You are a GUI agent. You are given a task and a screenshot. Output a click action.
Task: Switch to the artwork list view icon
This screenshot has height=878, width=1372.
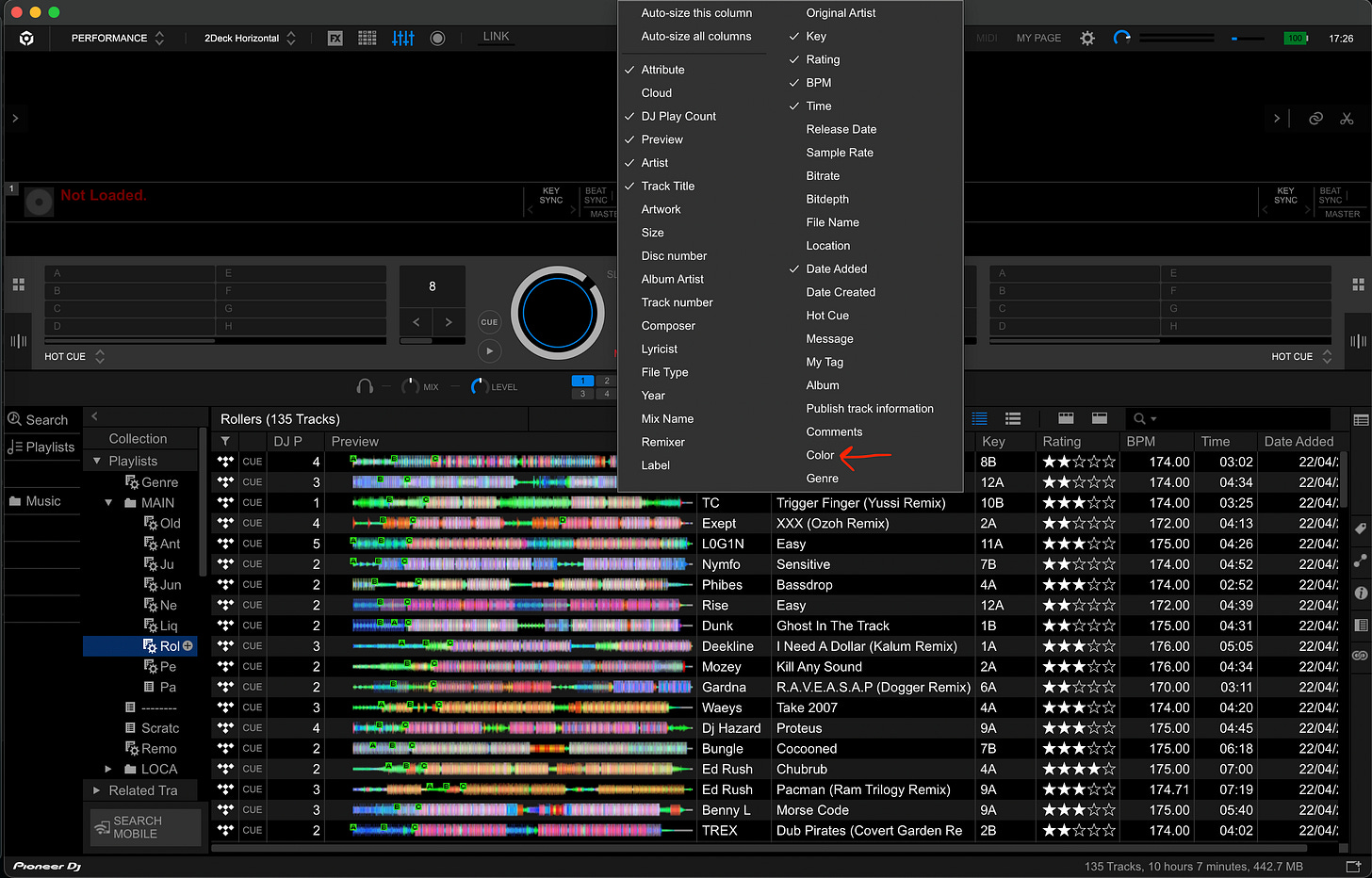1013,418
